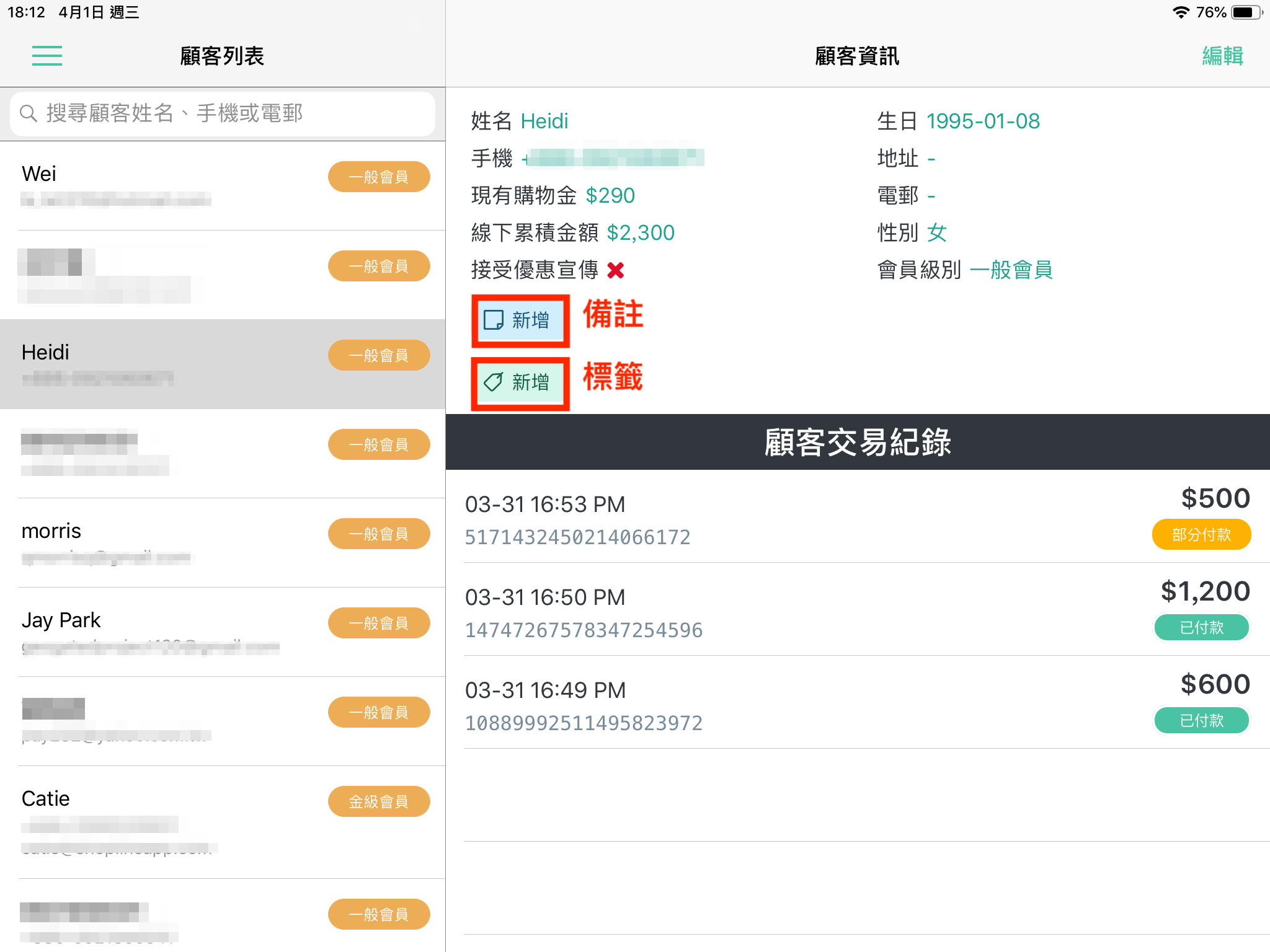Tap the search magnifier icon
Viewport: 1270px width, 952px height.
(29, 113)
